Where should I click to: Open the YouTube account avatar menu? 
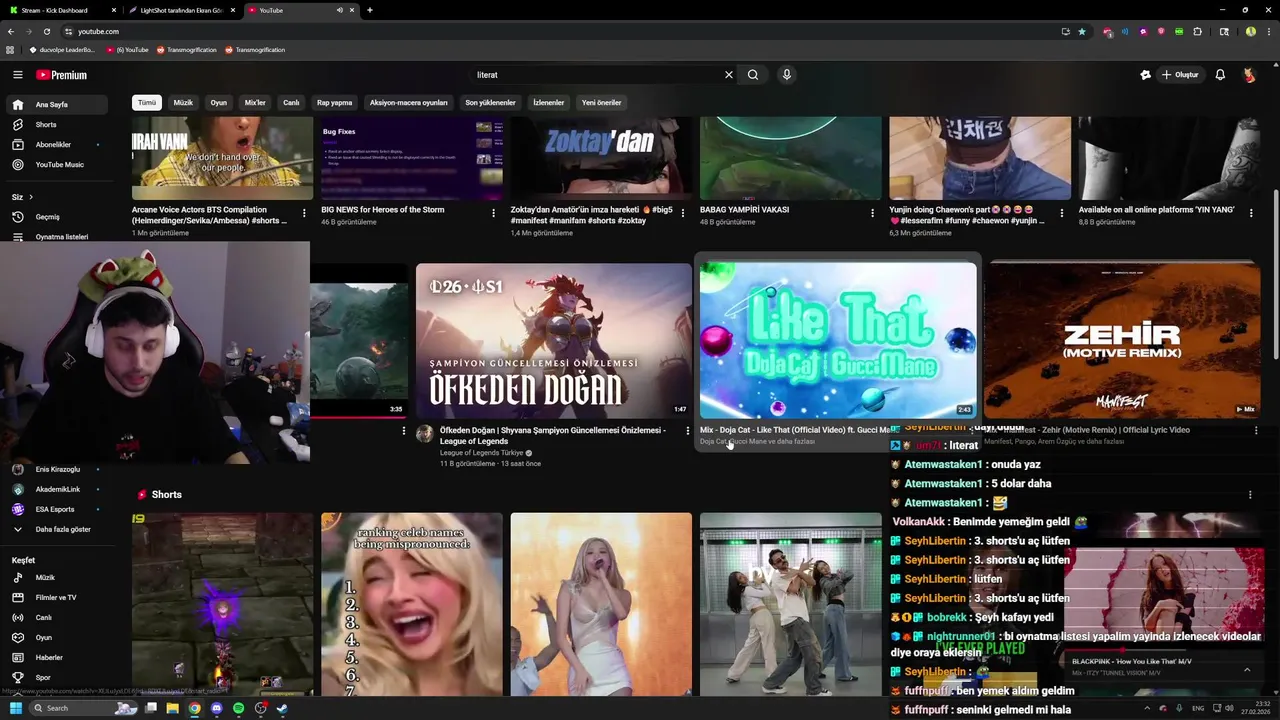(1249, 75)
